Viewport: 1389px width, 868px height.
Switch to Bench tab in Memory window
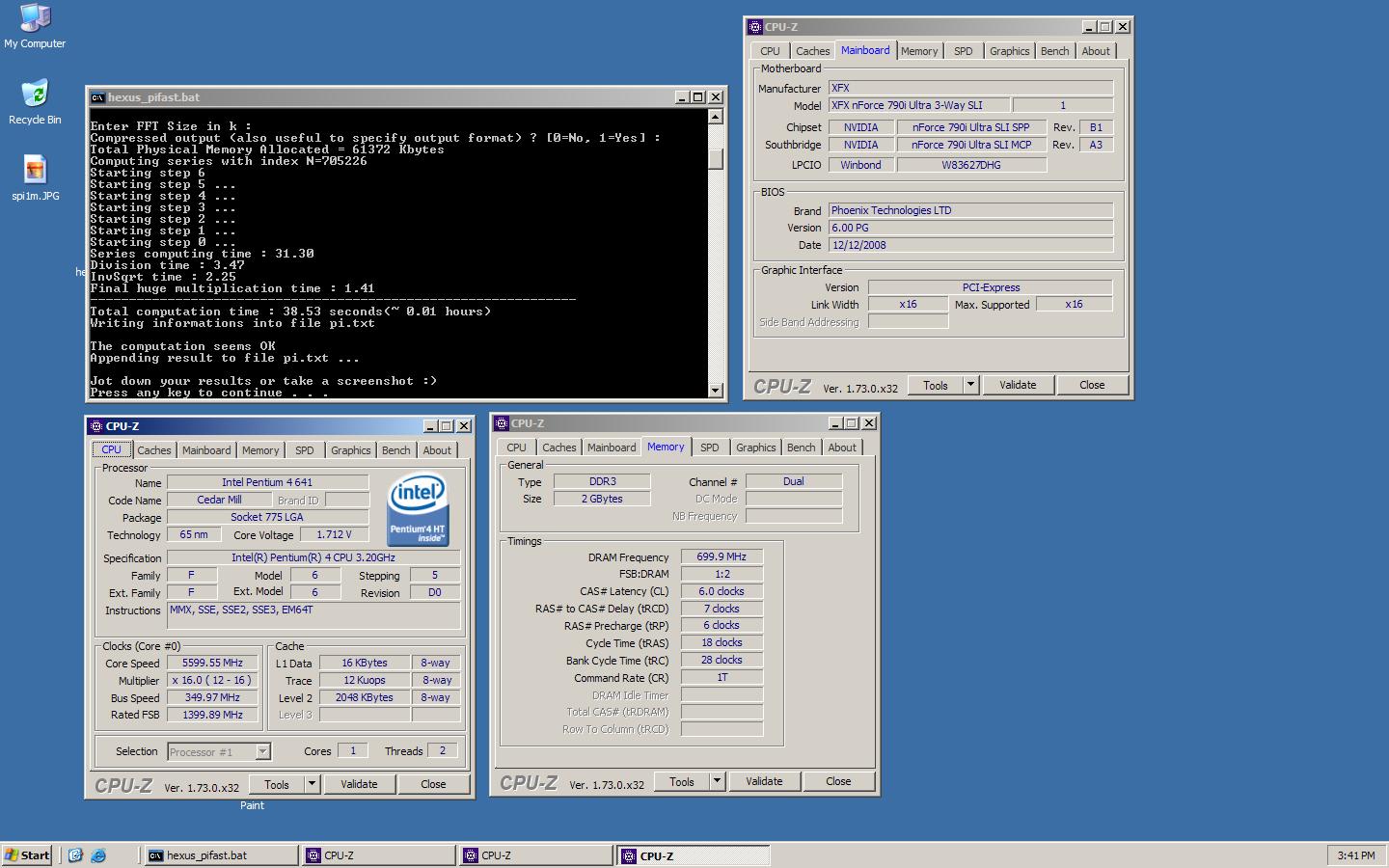(801, 448)
